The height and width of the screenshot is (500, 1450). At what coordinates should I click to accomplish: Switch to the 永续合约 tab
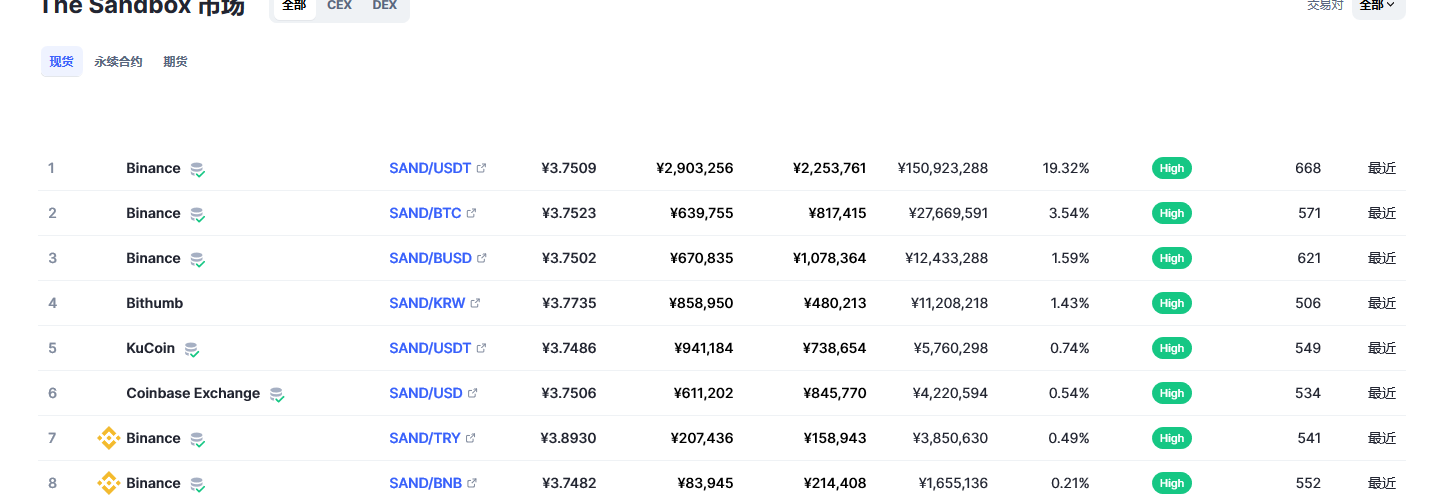click(118, 62)
